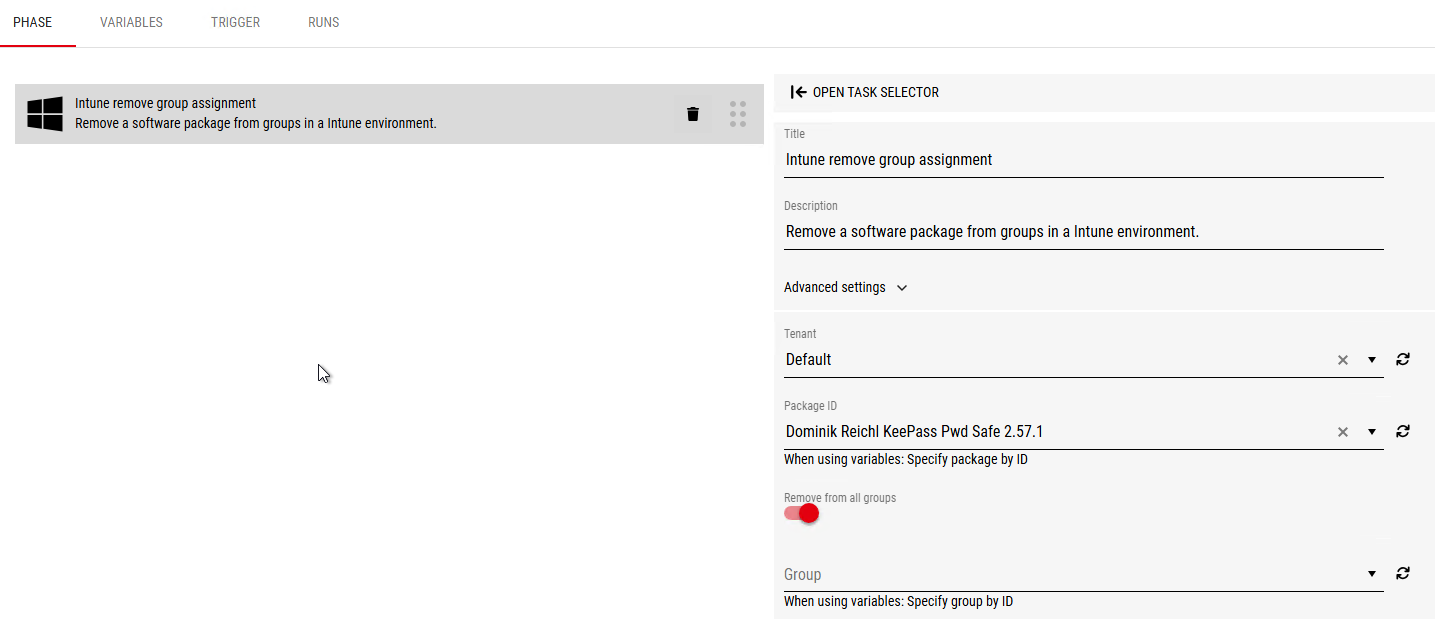Refresh the Package ID list
This screenshot has width=1435, height=619.
pyautogui.click(x=1403, y=431)
